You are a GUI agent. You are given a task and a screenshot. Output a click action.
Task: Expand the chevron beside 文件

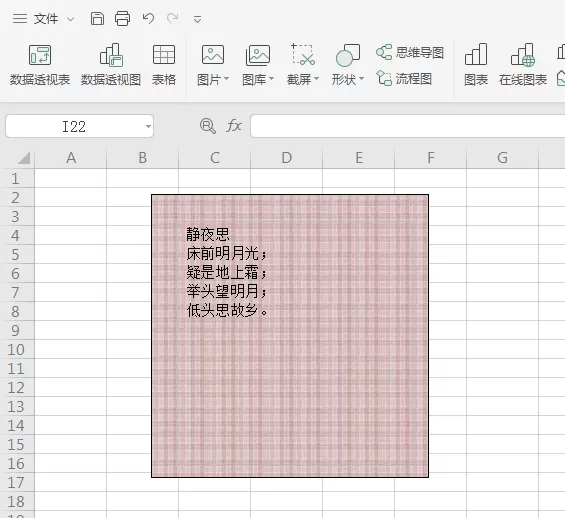(x=71, y=19)
